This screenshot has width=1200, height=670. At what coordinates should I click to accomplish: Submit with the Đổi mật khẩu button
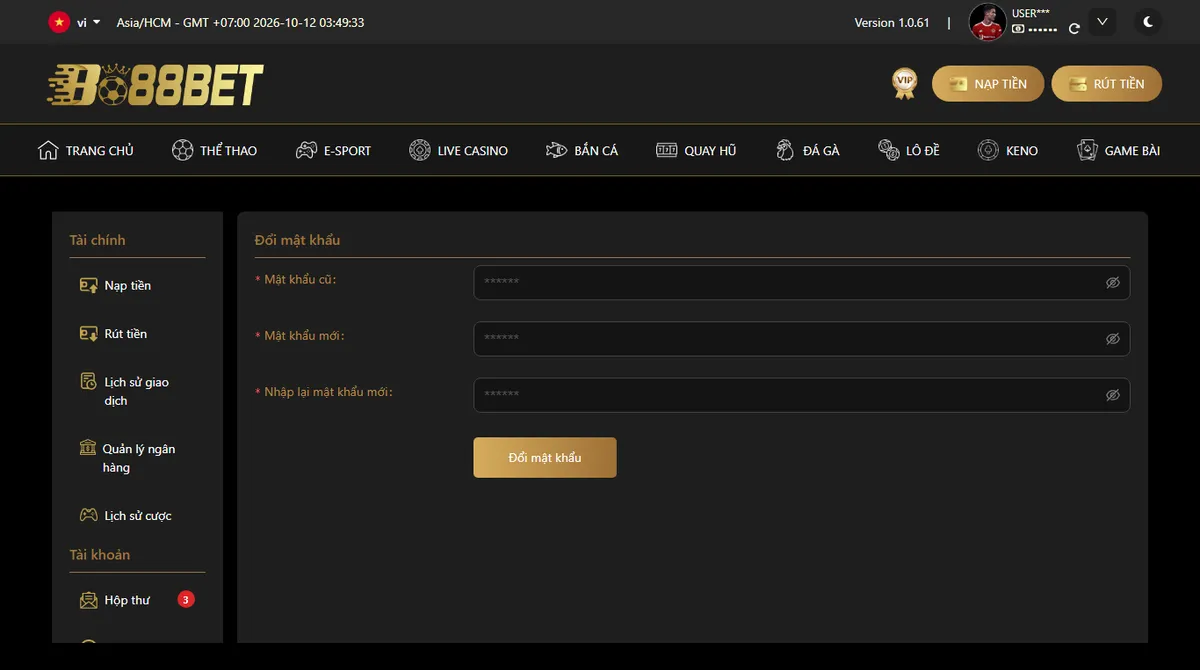pos(545,457)
